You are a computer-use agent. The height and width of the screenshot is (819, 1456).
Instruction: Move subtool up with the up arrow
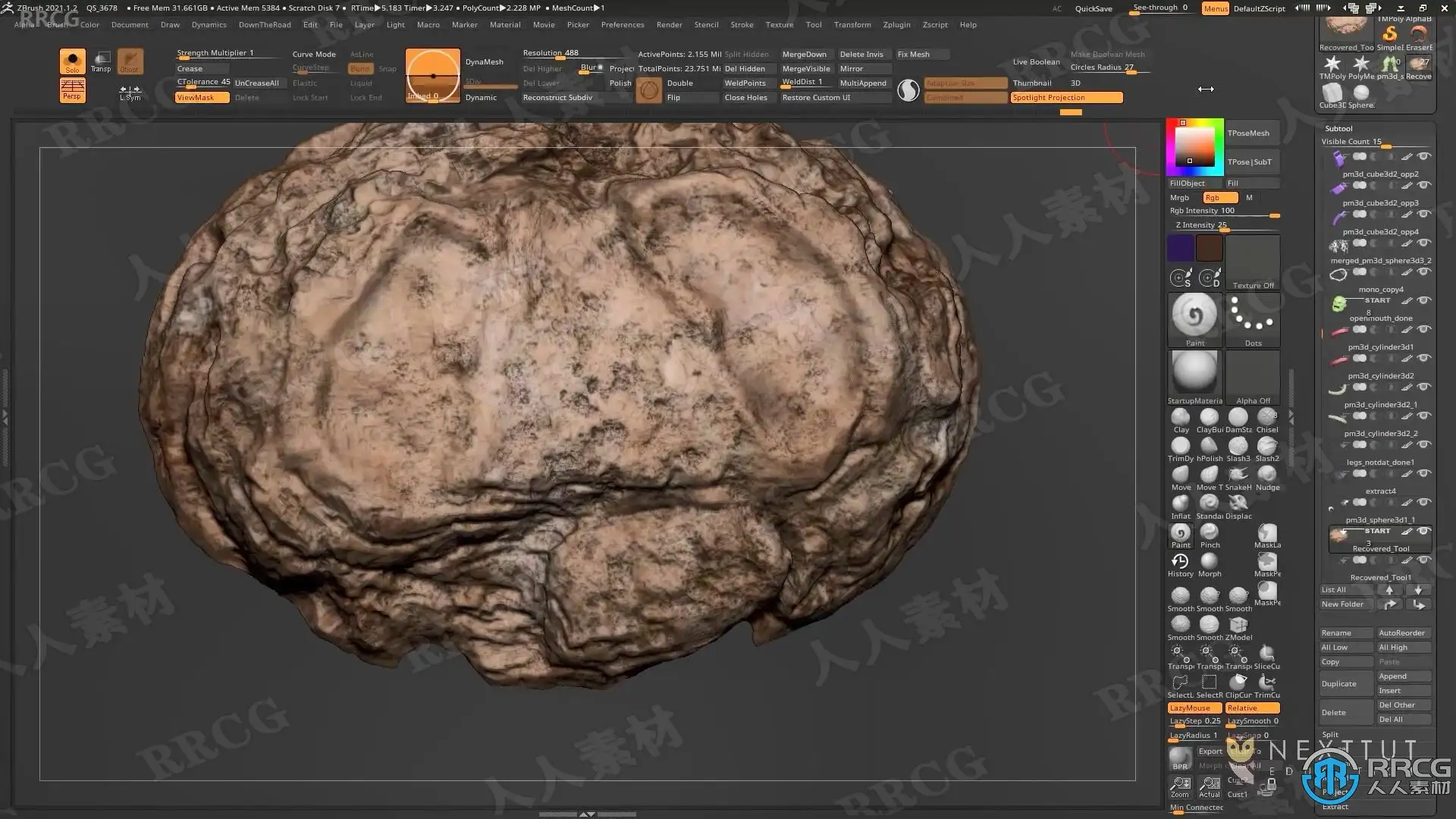pos(1389,589)
